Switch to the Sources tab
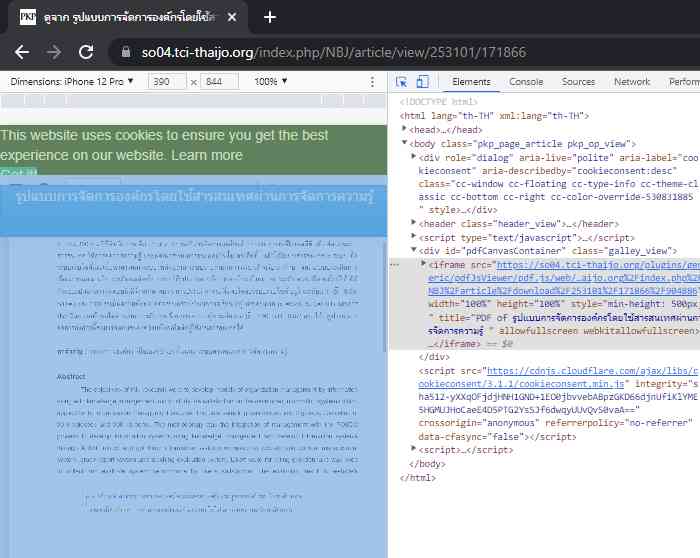700x558 pixels. 578,82
